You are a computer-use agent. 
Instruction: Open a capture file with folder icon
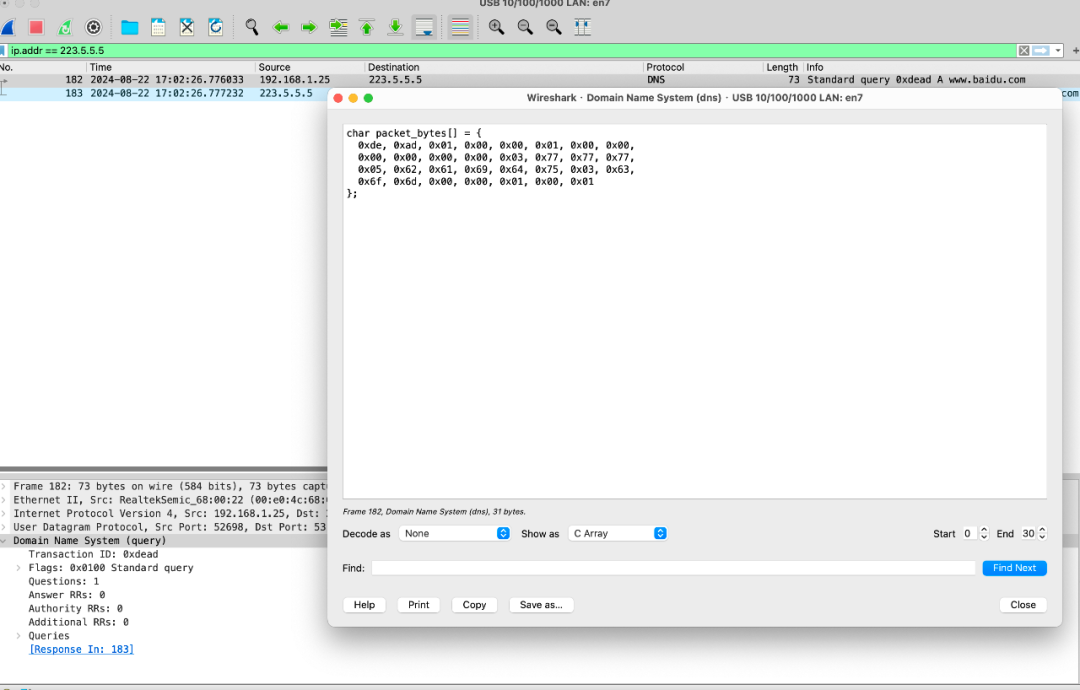point(129,27)
